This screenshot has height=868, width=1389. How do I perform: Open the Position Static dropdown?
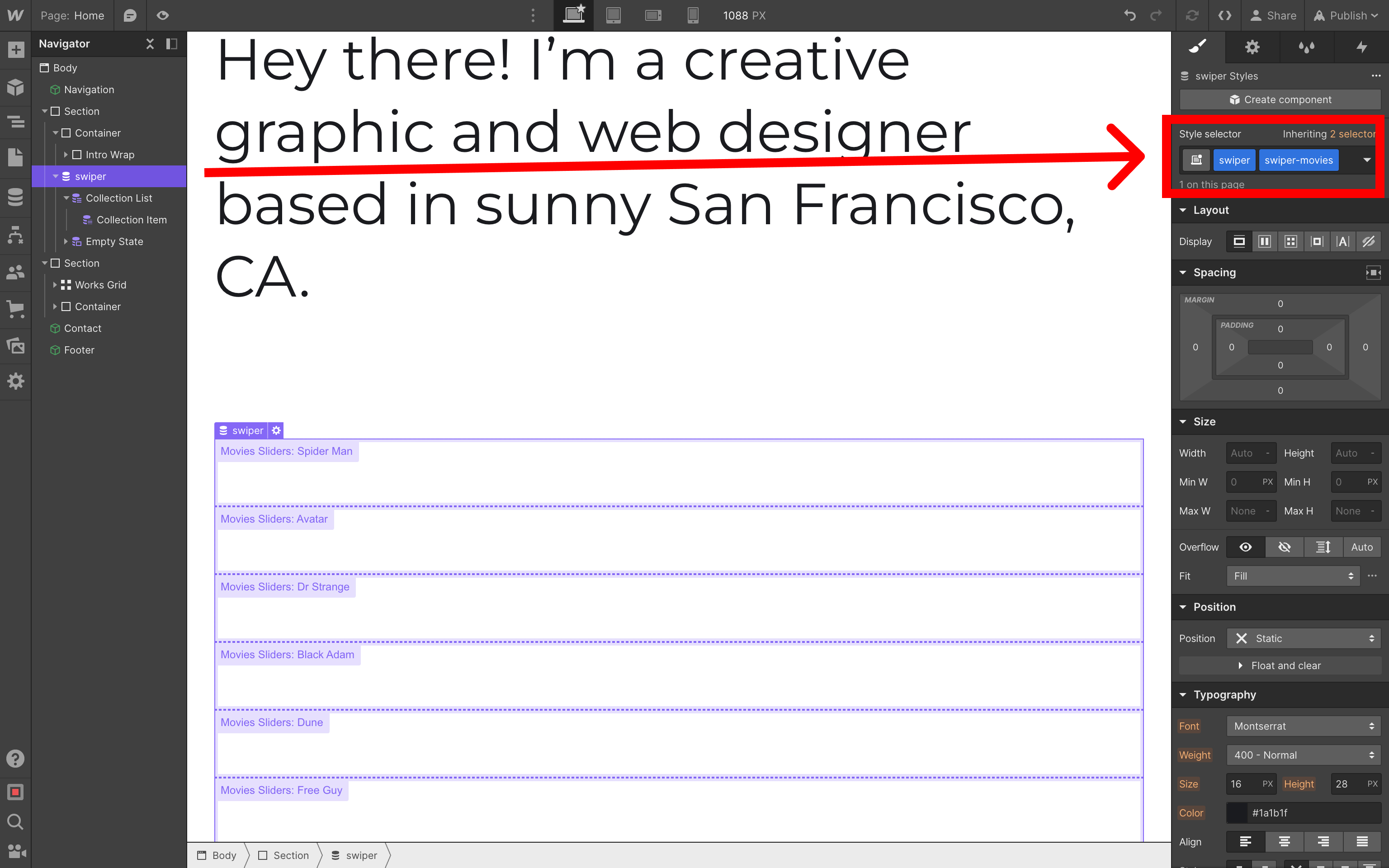pyautogui.click(x=1304, y=638)
